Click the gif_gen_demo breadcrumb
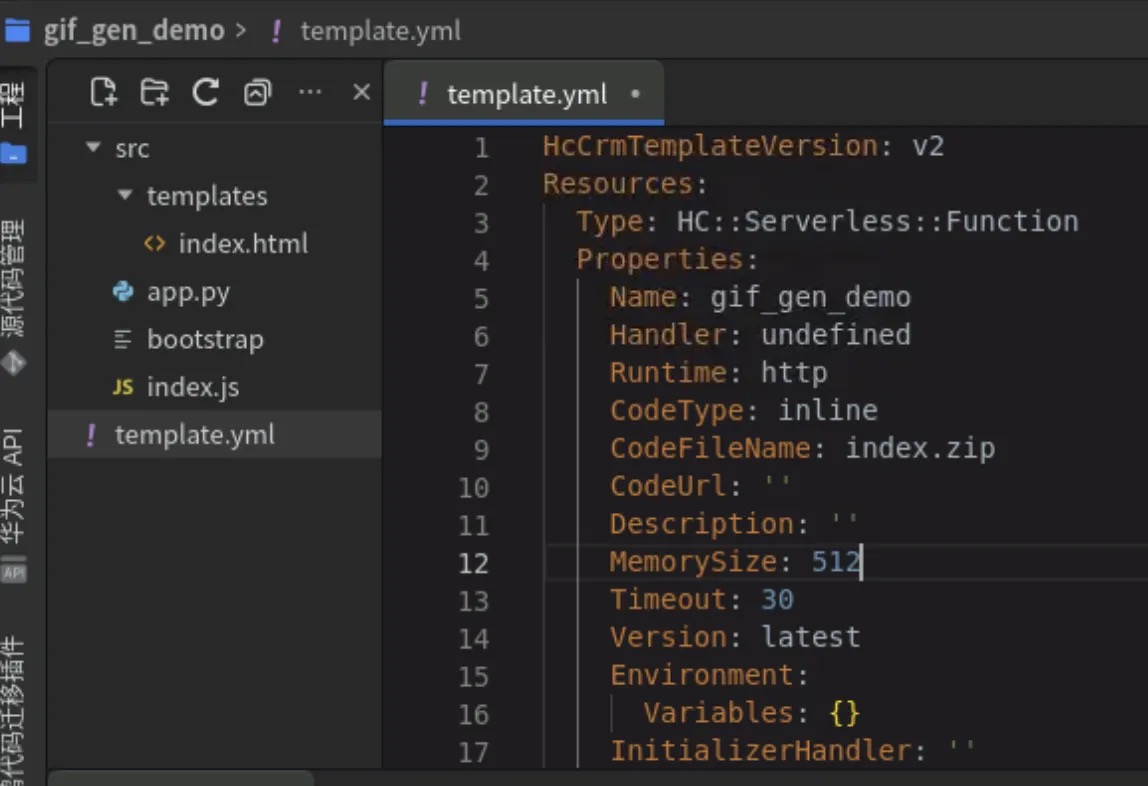The width and height of the screenshot is (1148, 786). coord(133,30)
